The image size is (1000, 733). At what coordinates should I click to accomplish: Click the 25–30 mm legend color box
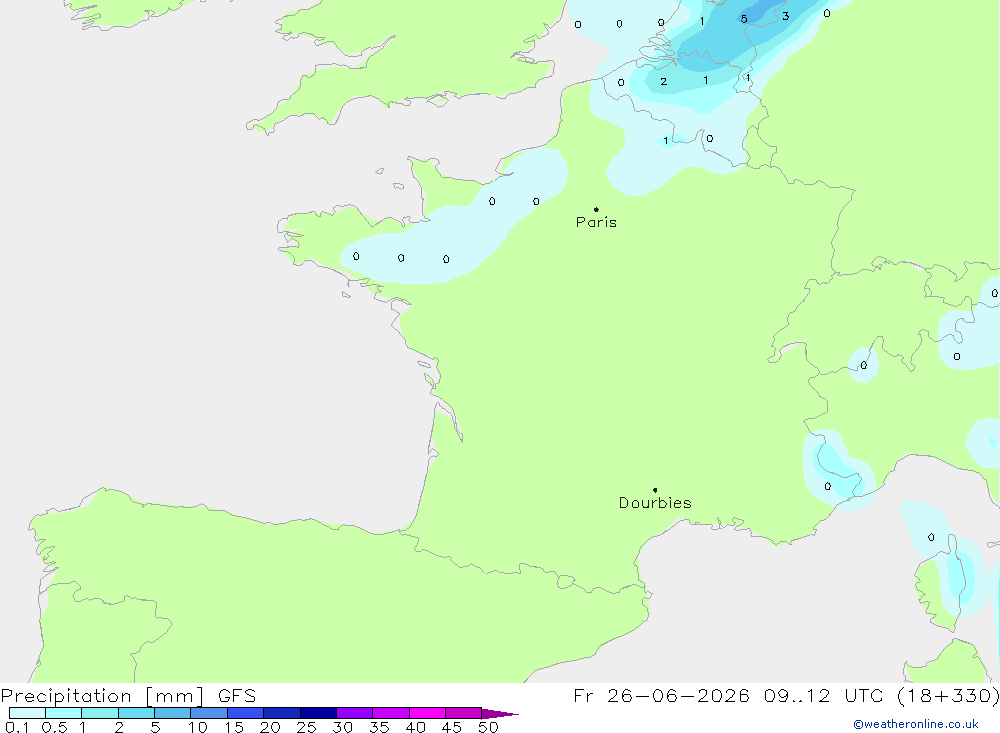(x=318, y=713)
